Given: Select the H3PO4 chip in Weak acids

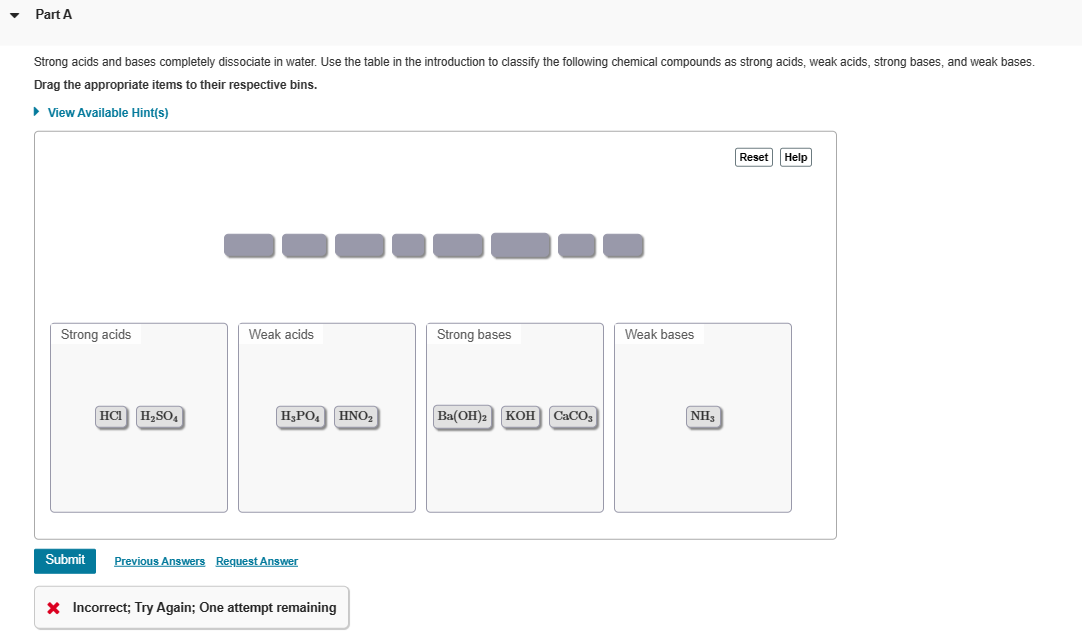Looking at the screenshot, I should pyautogui.click(x=301, y=417).
